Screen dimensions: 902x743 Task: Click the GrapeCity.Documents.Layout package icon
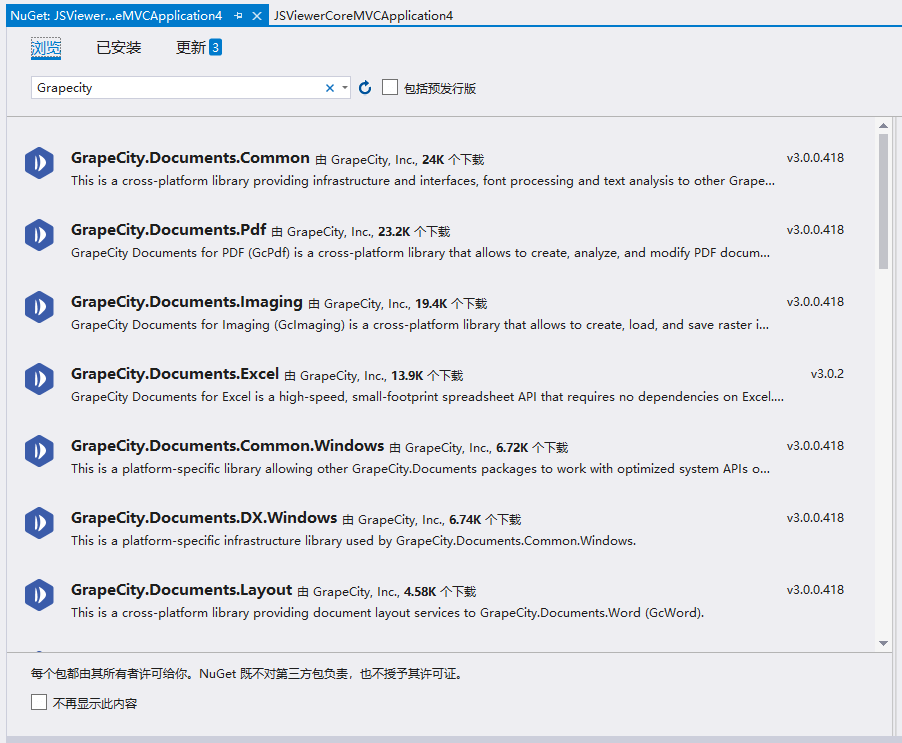tap(39, 595)
